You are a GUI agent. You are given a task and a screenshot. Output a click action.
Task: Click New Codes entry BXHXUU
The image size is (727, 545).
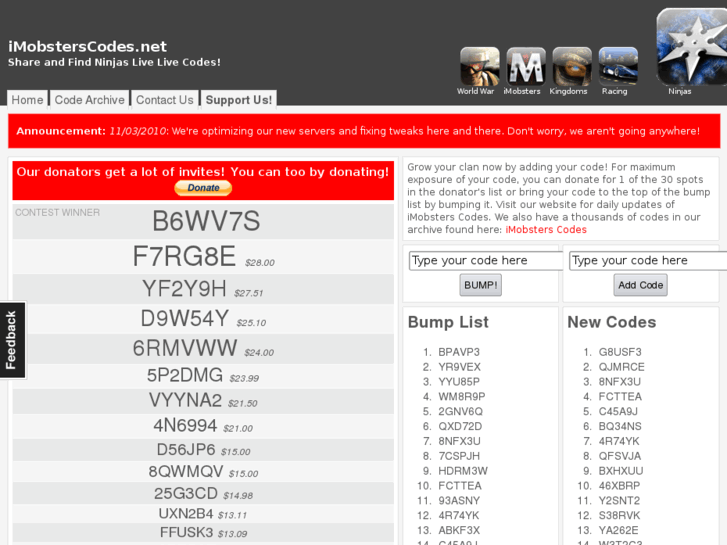[x=621, y=471]
